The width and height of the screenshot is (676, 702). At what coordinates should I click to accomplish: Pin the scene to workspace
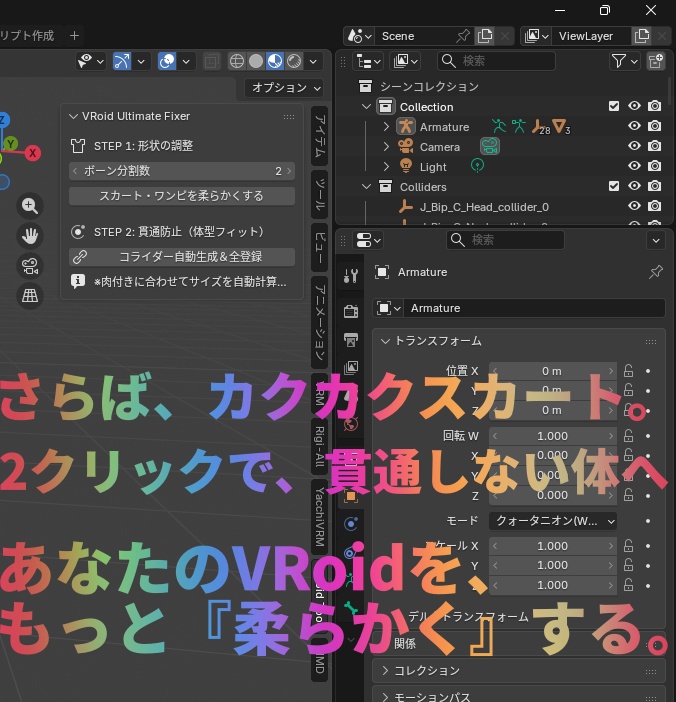click(463, 36)
